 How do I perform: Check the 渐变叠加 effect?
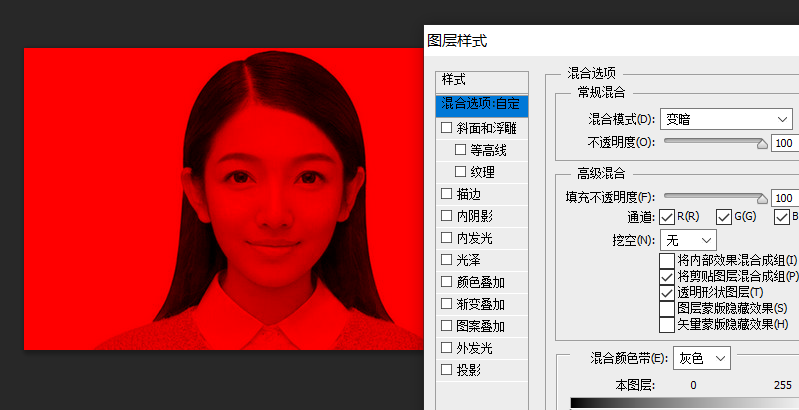pyautogui.click(x=447, y=304)
